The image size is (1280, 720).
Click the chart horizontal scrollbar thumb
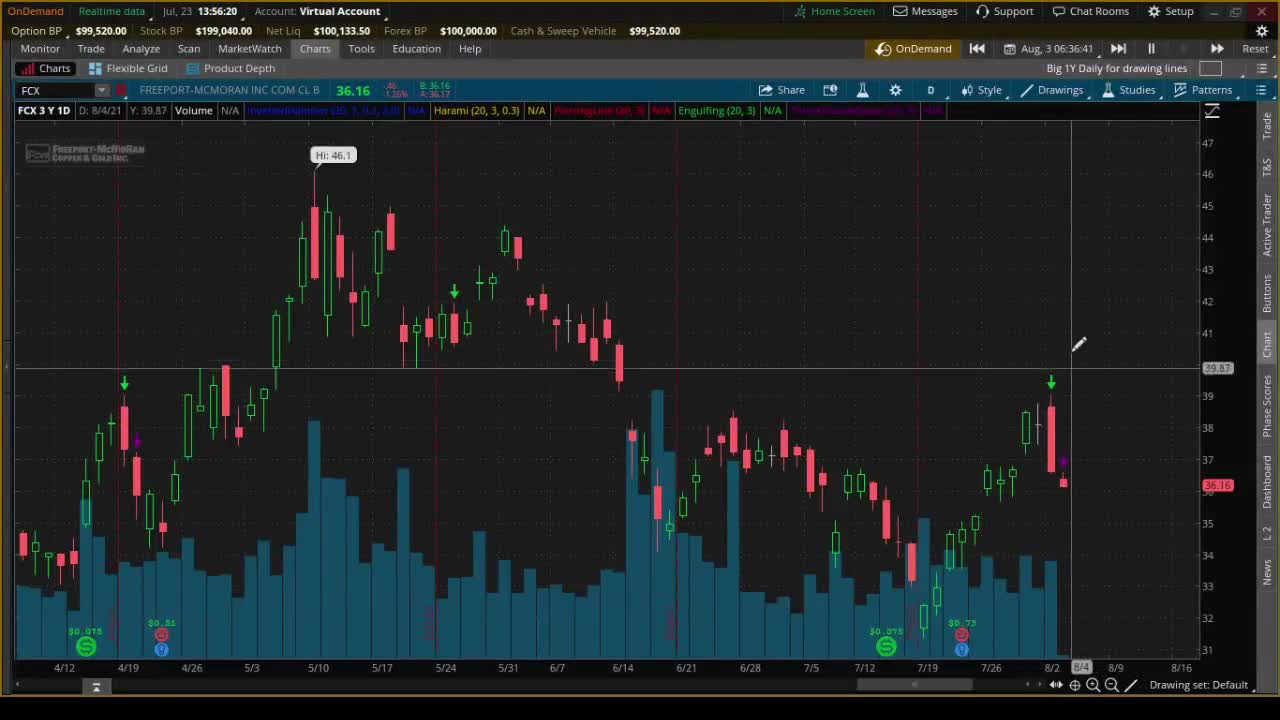click(x=915, y=685)
